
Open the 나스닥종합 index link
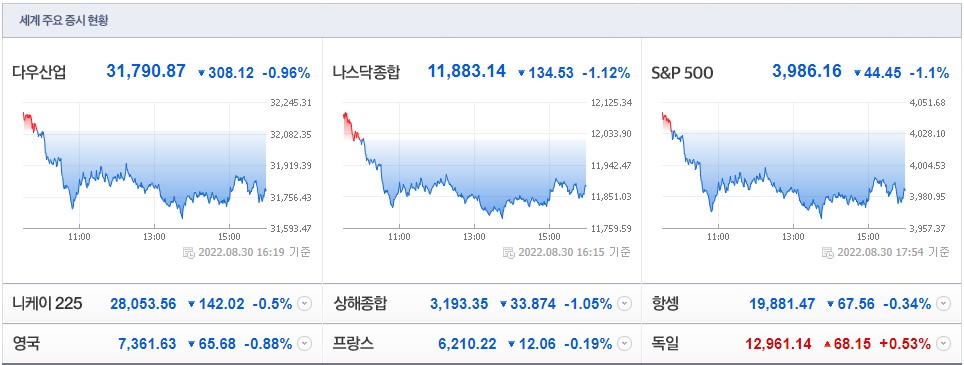coord(366,73)
